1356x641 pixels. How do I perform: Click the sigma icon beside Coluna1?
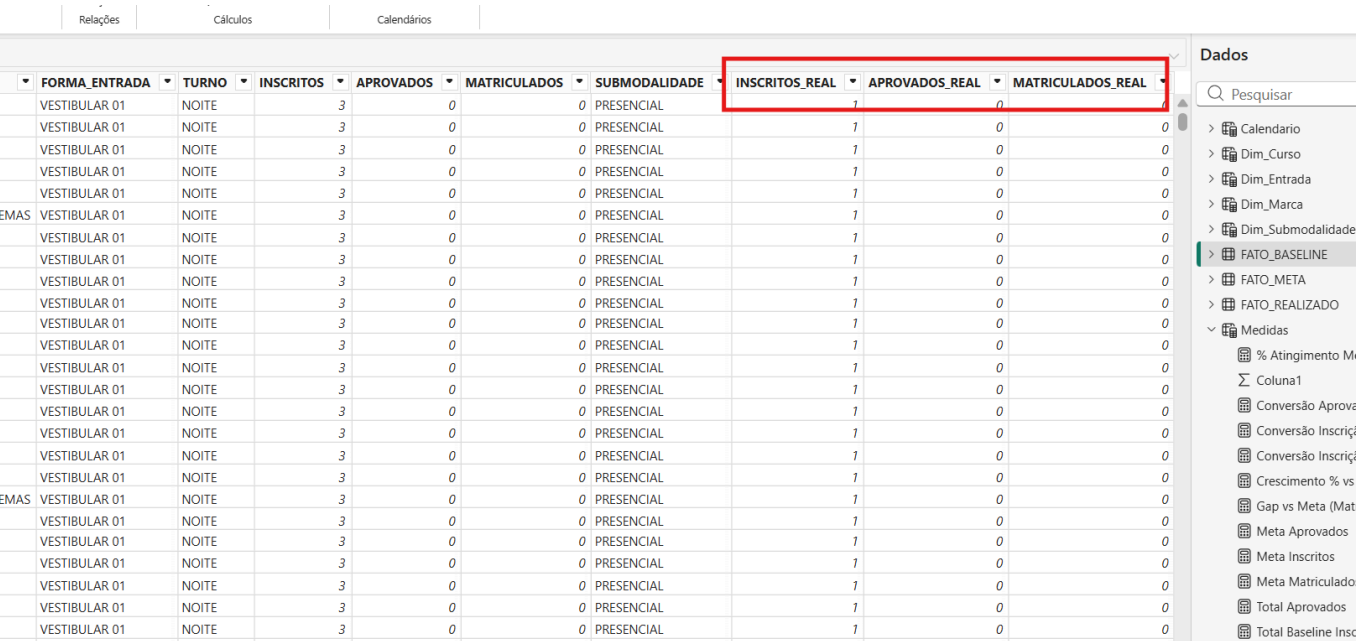pyautogui.click(x=1245, y=380)
